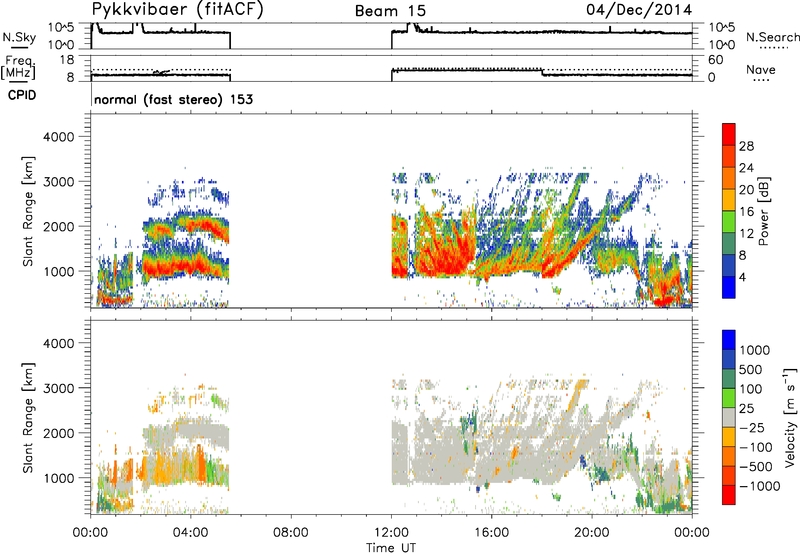Click the 4000 tick in Power panel

(59, 137)
